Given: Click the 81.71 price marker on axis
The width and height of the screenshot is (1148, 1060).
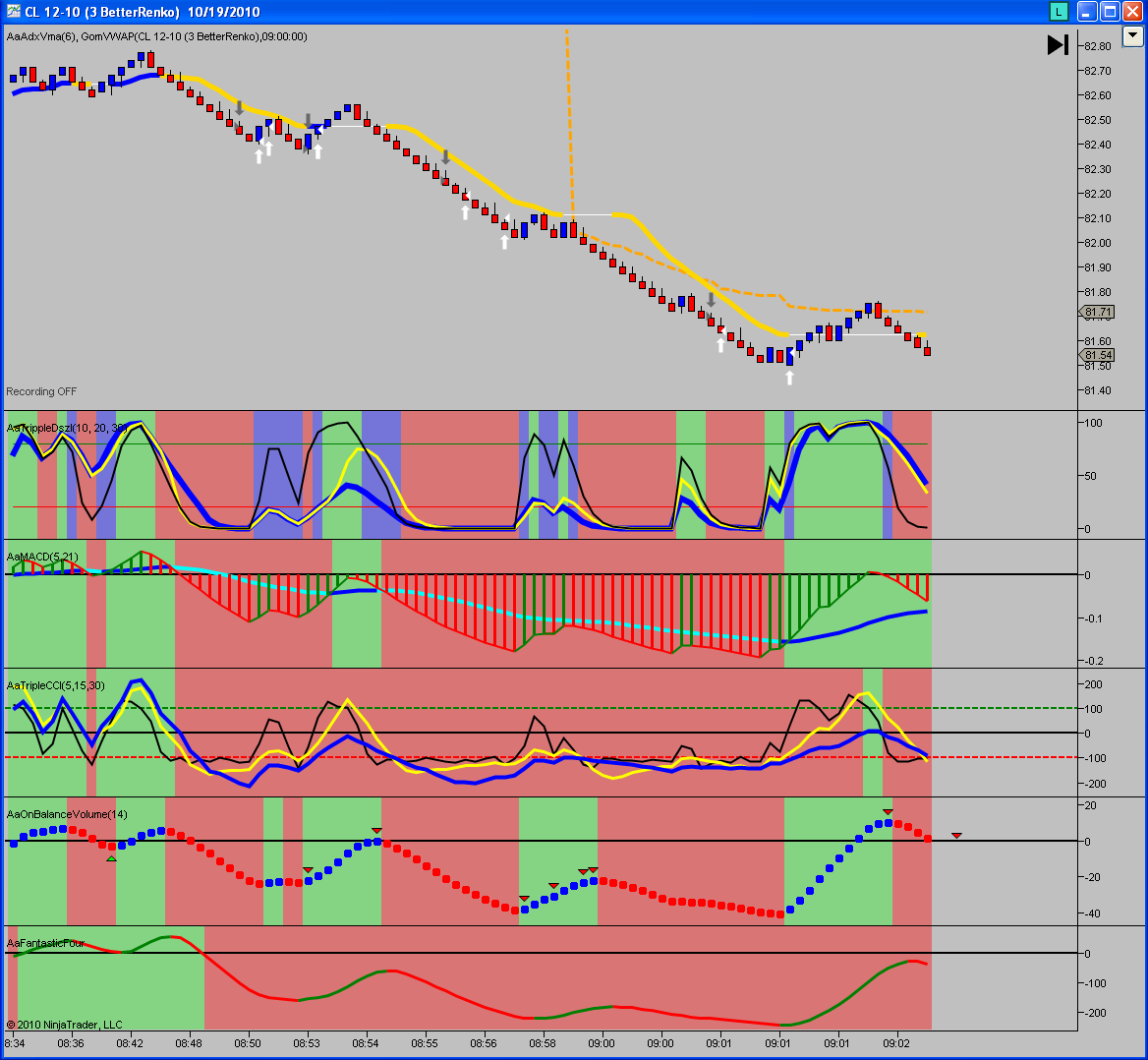Looking at the screenshot, I should (x=1098, y=312).
